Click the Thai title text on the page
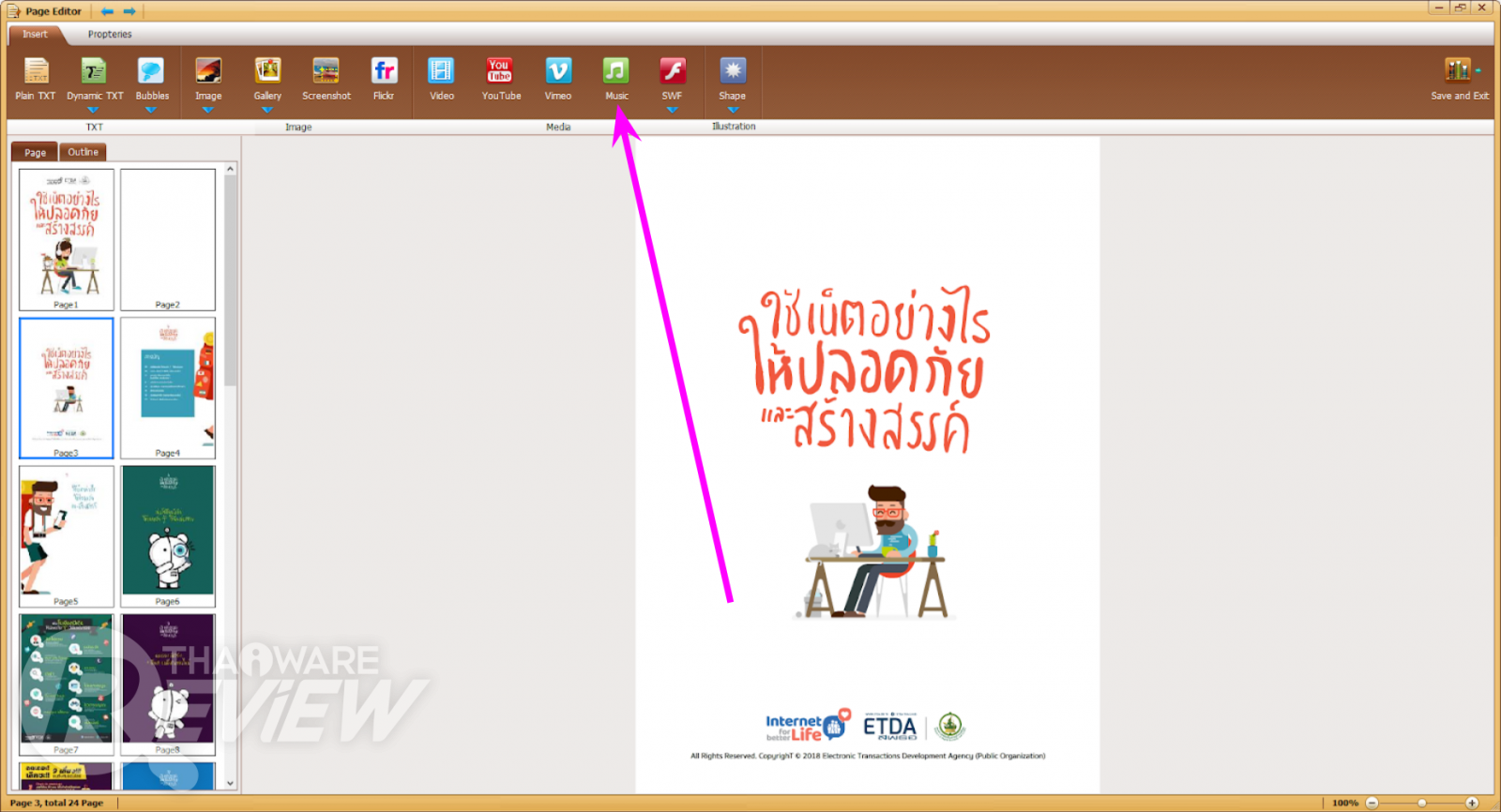1501x812 pixels. [864, 371]
